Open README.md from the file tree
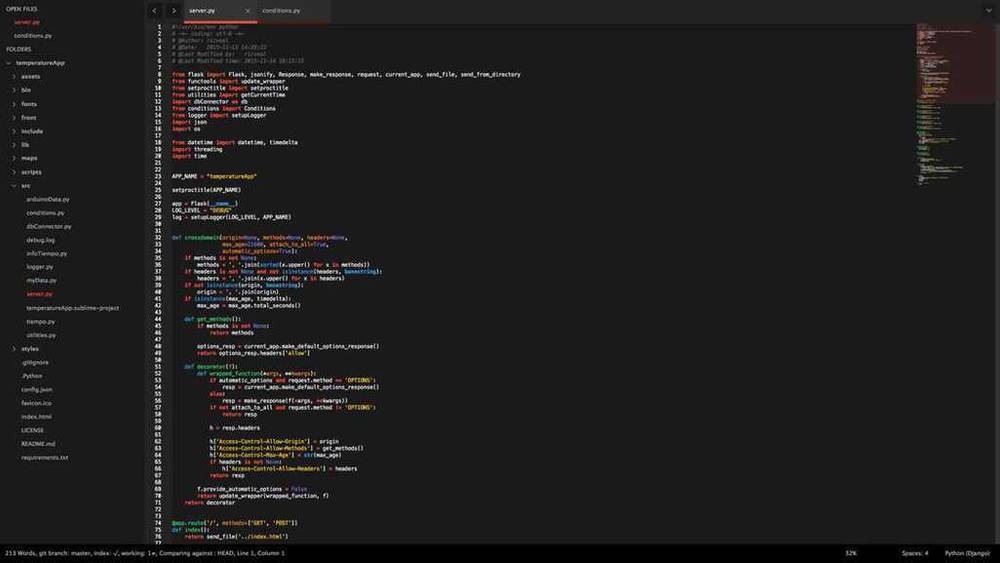1000x563 pixels. pyautogui.click(x=38, y=443)
